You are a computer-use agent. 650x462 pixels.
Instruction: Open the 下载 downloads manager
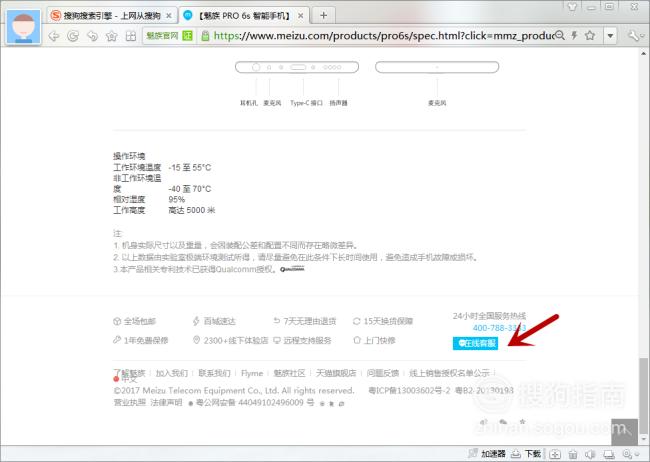pos(526,454)
